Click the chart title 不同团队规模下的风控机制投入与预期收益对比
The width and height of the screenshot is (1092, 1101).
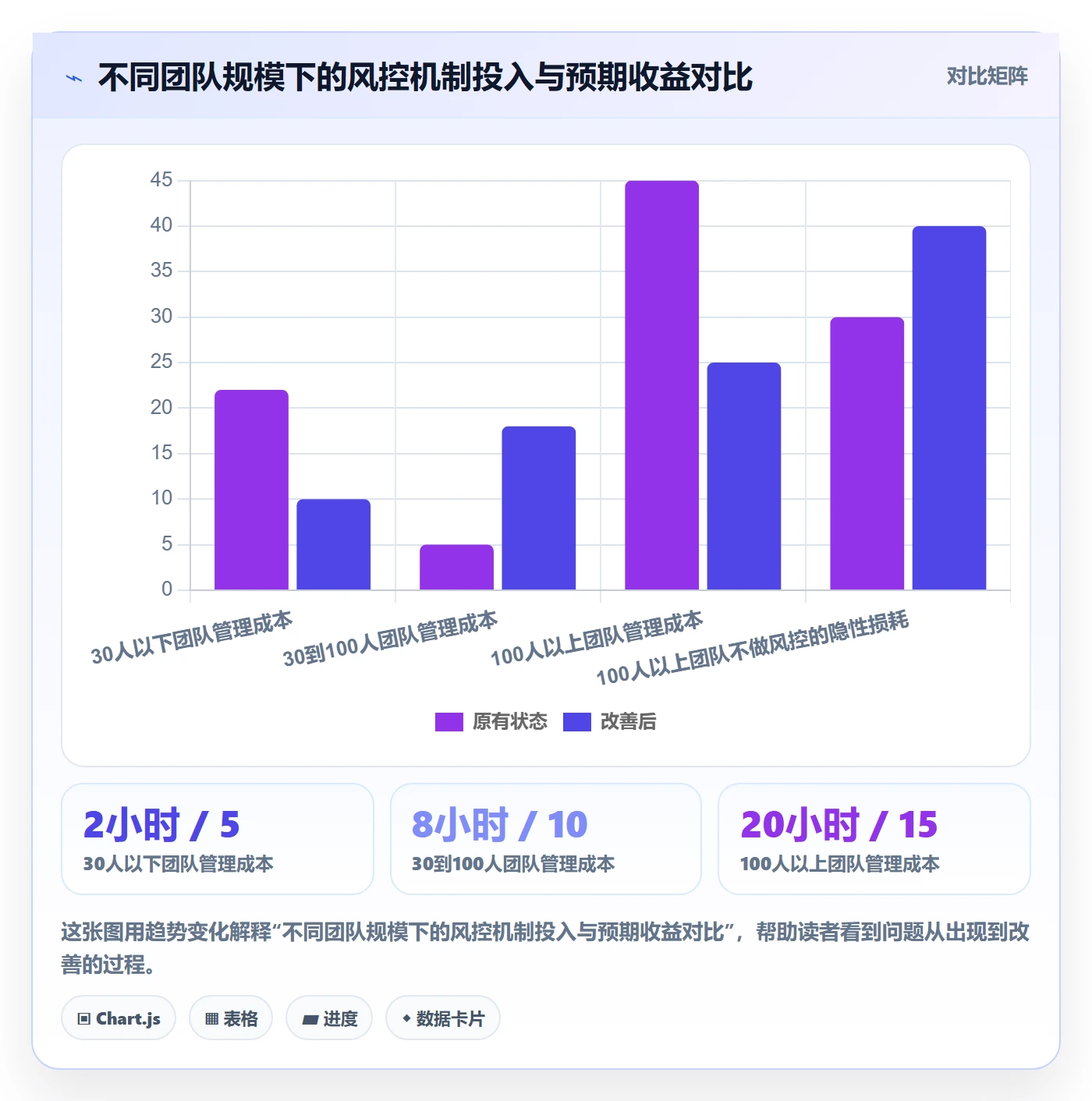coord(425,77)
